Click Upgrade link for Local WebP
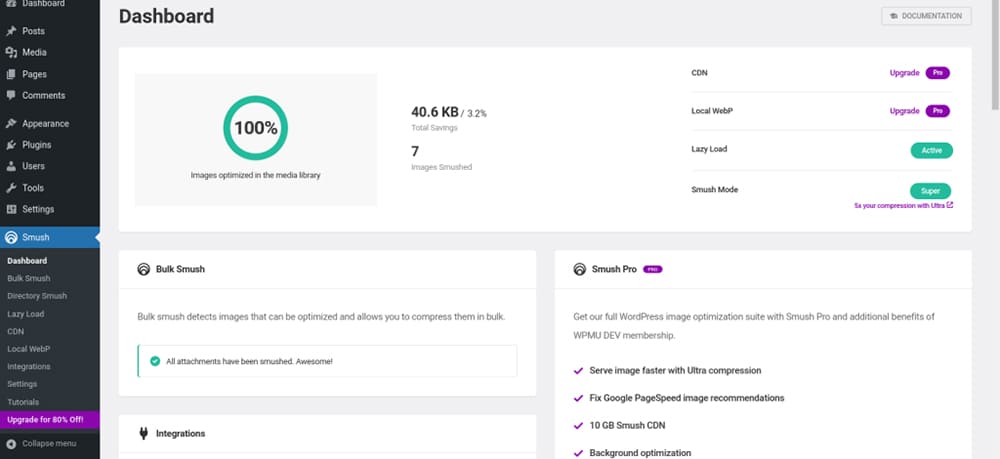The height and width of the screenshot is (459, 1000). [904, 112]
